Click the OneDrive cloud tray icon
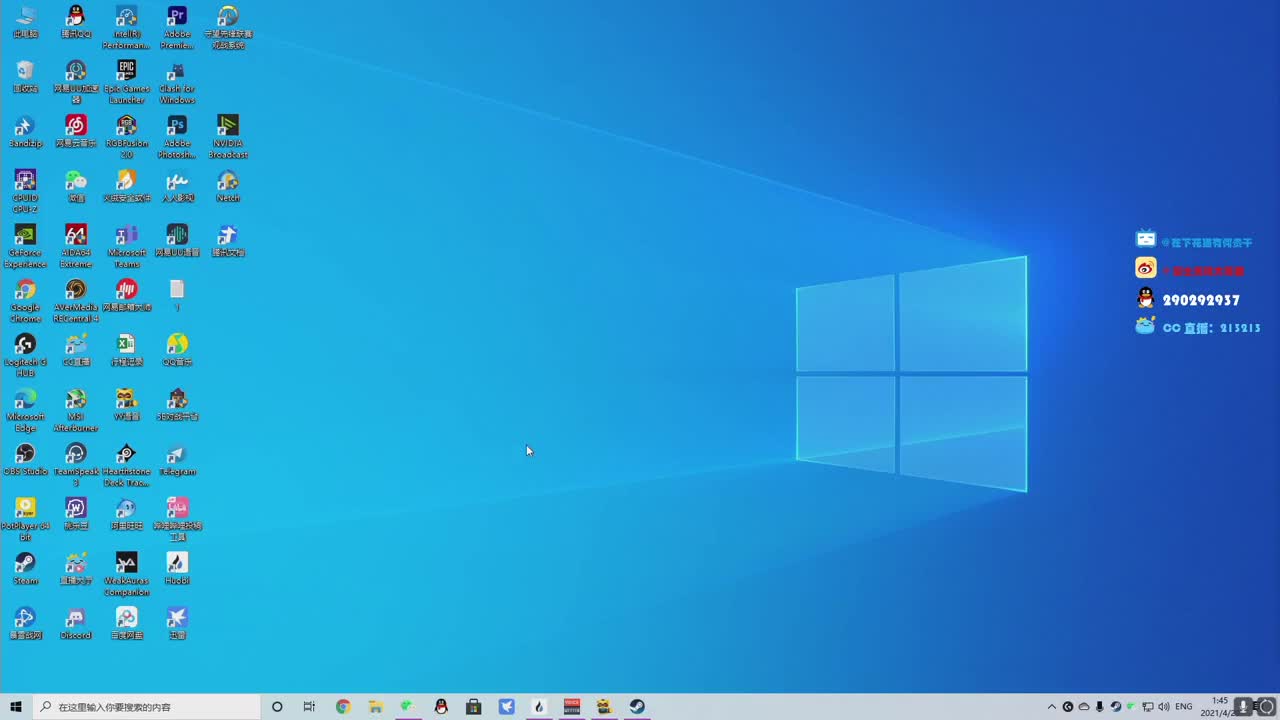The image size is (1280, 720). (1084, 707)
